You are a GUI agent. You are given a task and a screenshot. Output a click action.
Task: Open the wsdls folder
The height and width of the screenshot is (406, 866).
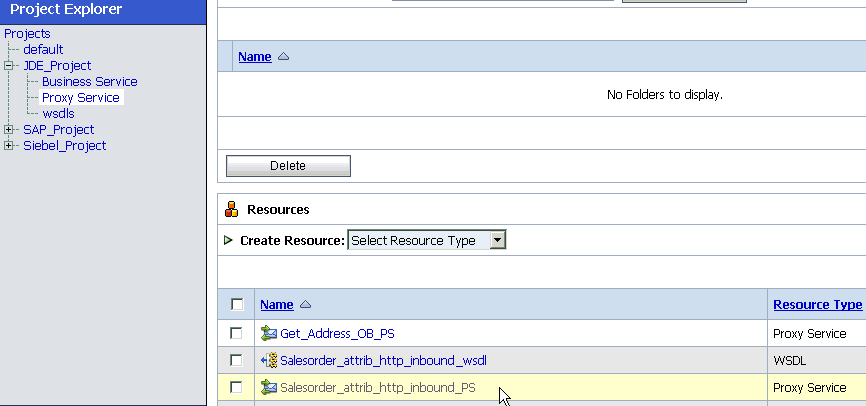point(58,114)
